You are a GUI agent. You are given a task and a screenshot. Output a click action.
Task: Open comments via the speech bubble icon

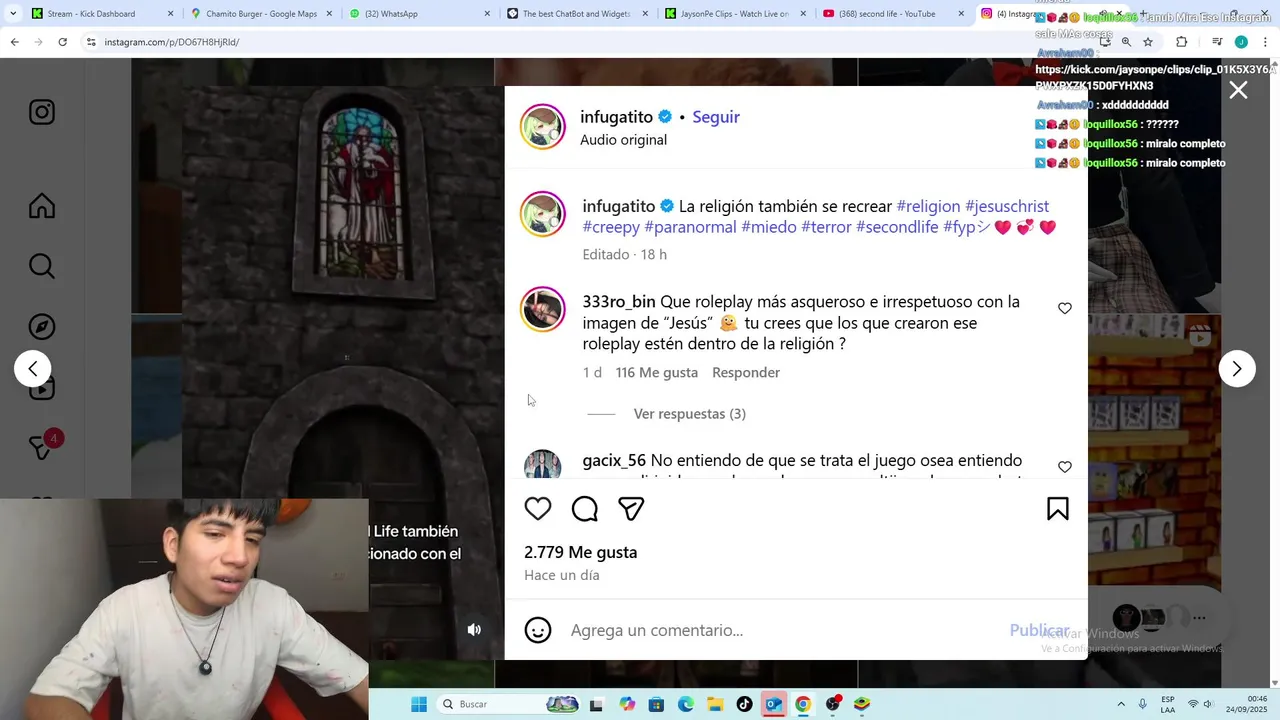click(585, 509)
